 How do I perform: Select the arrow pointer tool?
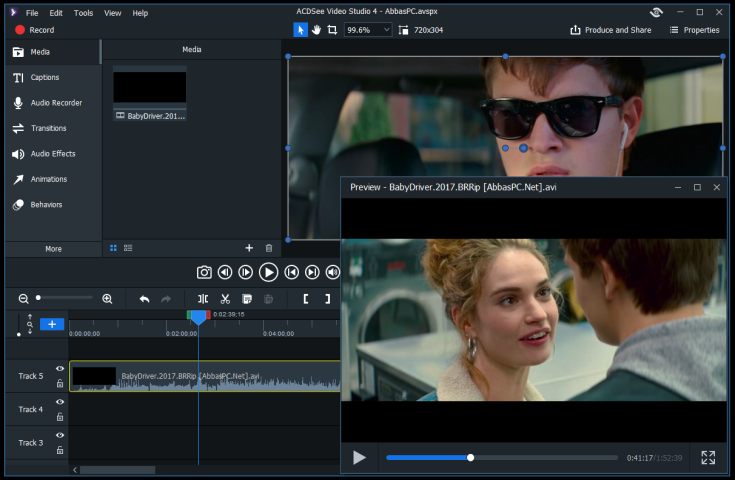coord(300,30)
